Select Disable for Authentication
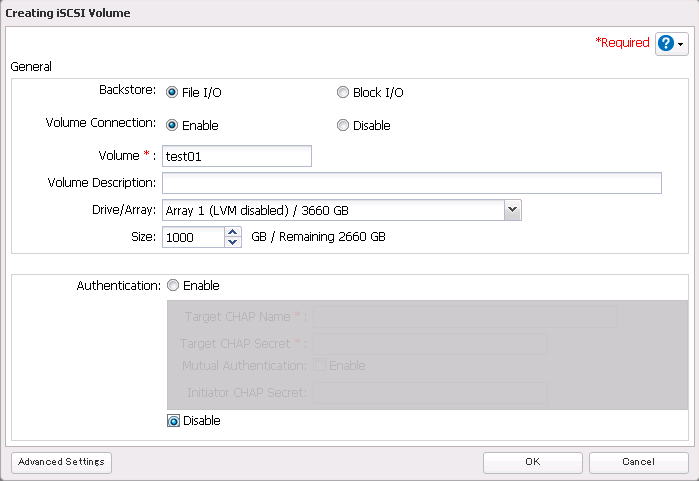699x481 pixels. 173,421
